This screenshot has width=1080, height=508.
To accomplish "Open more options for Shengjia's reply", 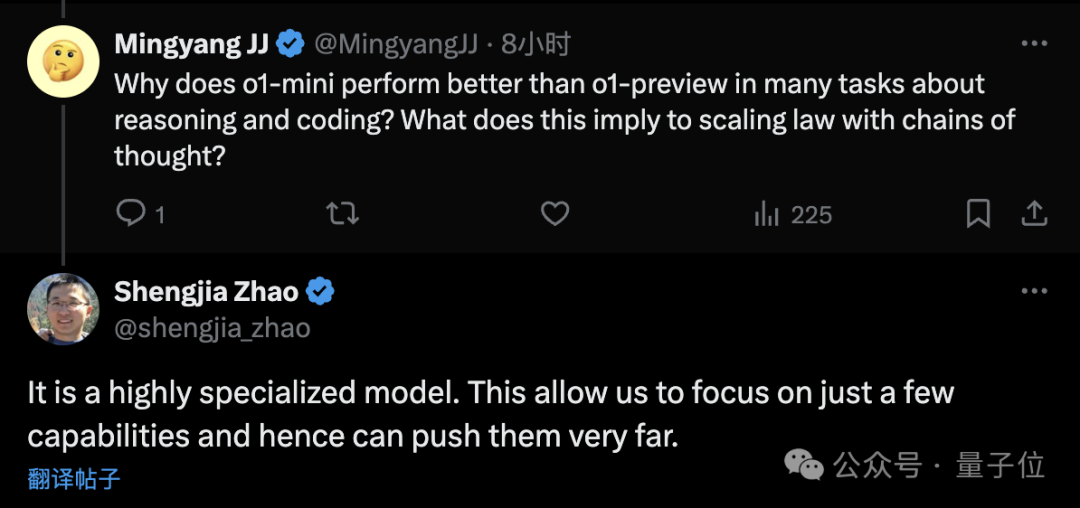I will tap(1034, 292).
